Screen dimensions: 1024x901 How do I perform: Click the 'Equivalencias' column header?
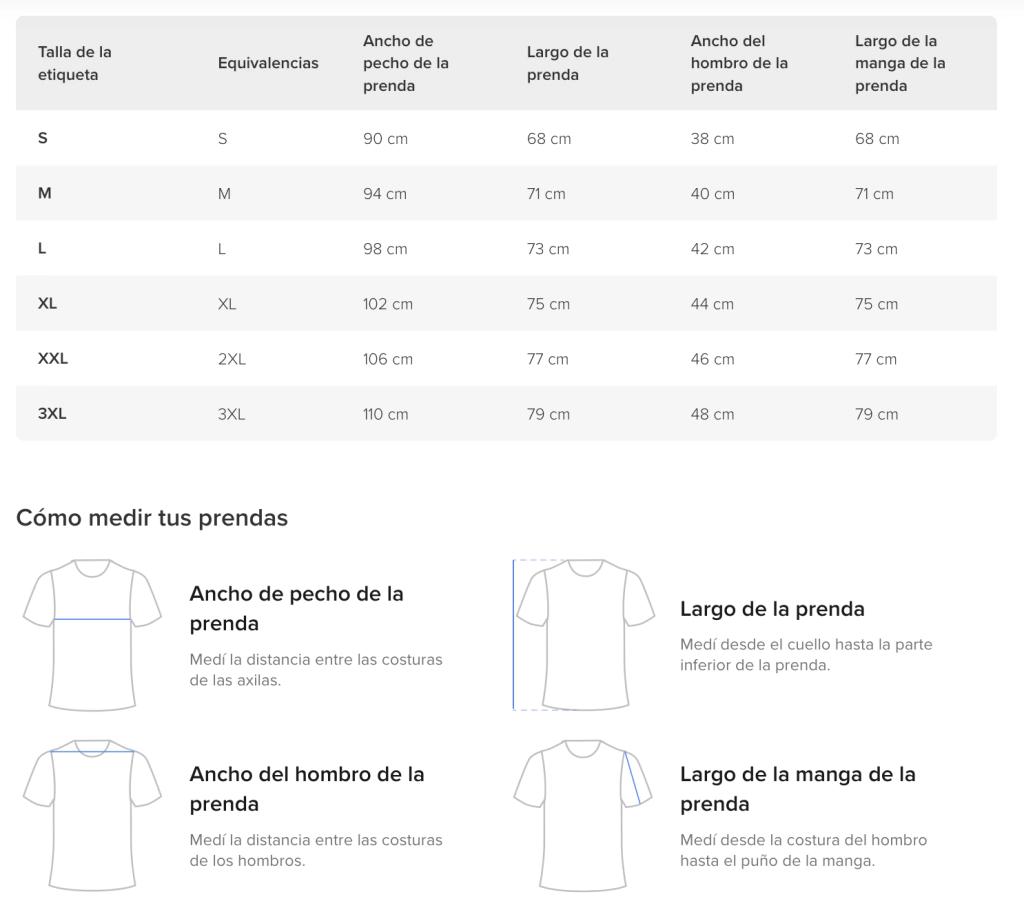[x=268, y=63]
